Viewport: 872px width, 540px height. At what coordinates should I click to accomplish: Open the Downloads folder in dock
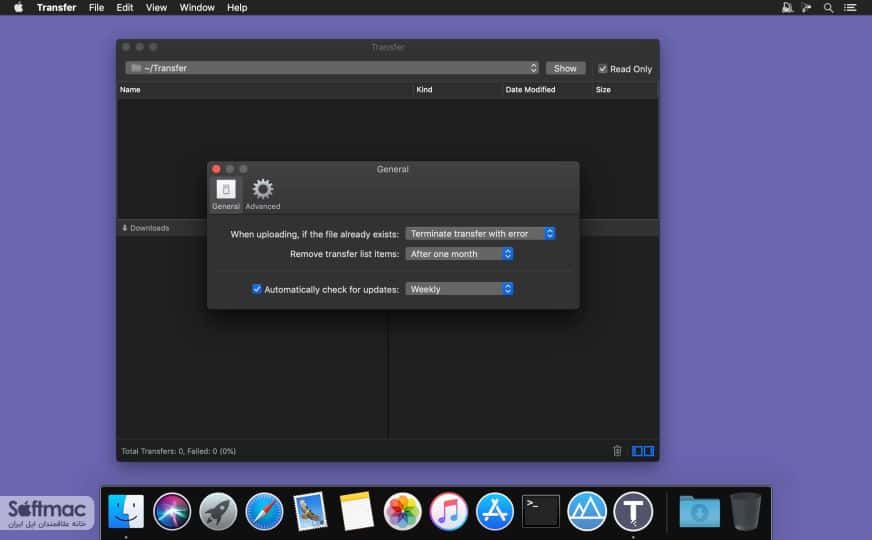click(x=700, y=511)
